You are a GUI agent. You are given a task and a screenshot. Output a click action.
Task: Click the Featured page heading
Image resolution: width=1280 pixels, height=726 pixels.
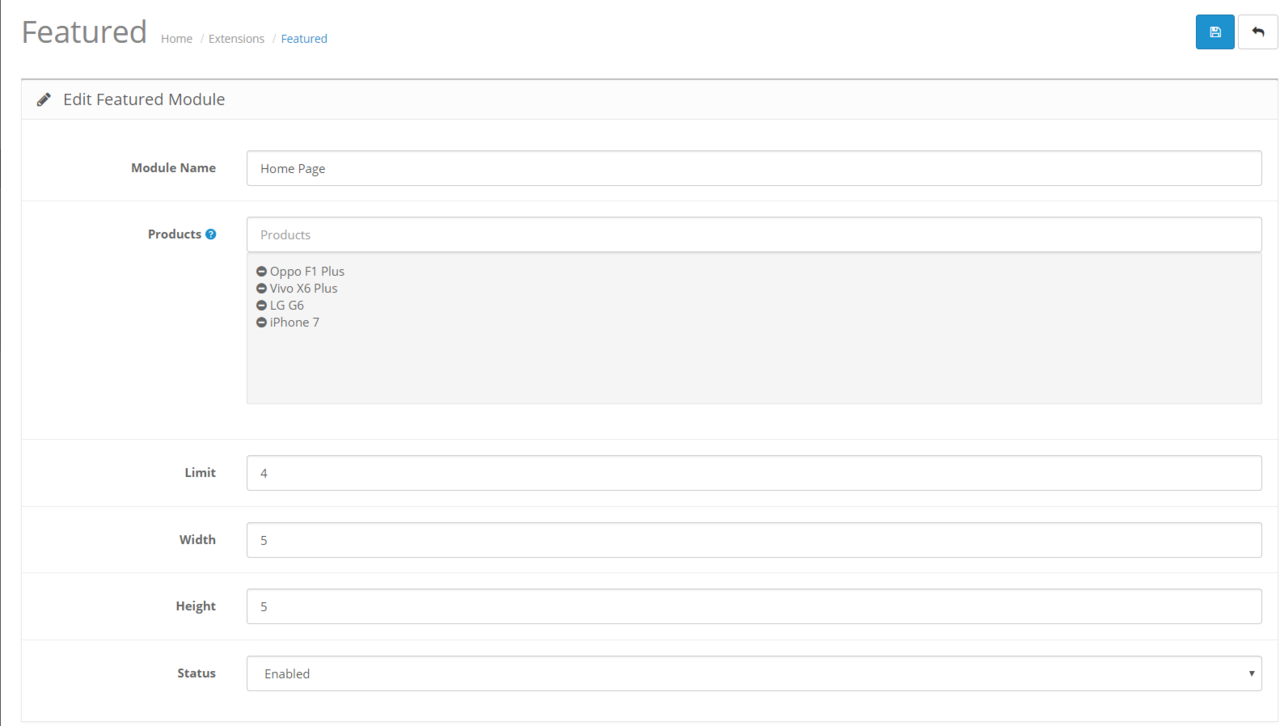pyautogui.click(x=84, y=32)
